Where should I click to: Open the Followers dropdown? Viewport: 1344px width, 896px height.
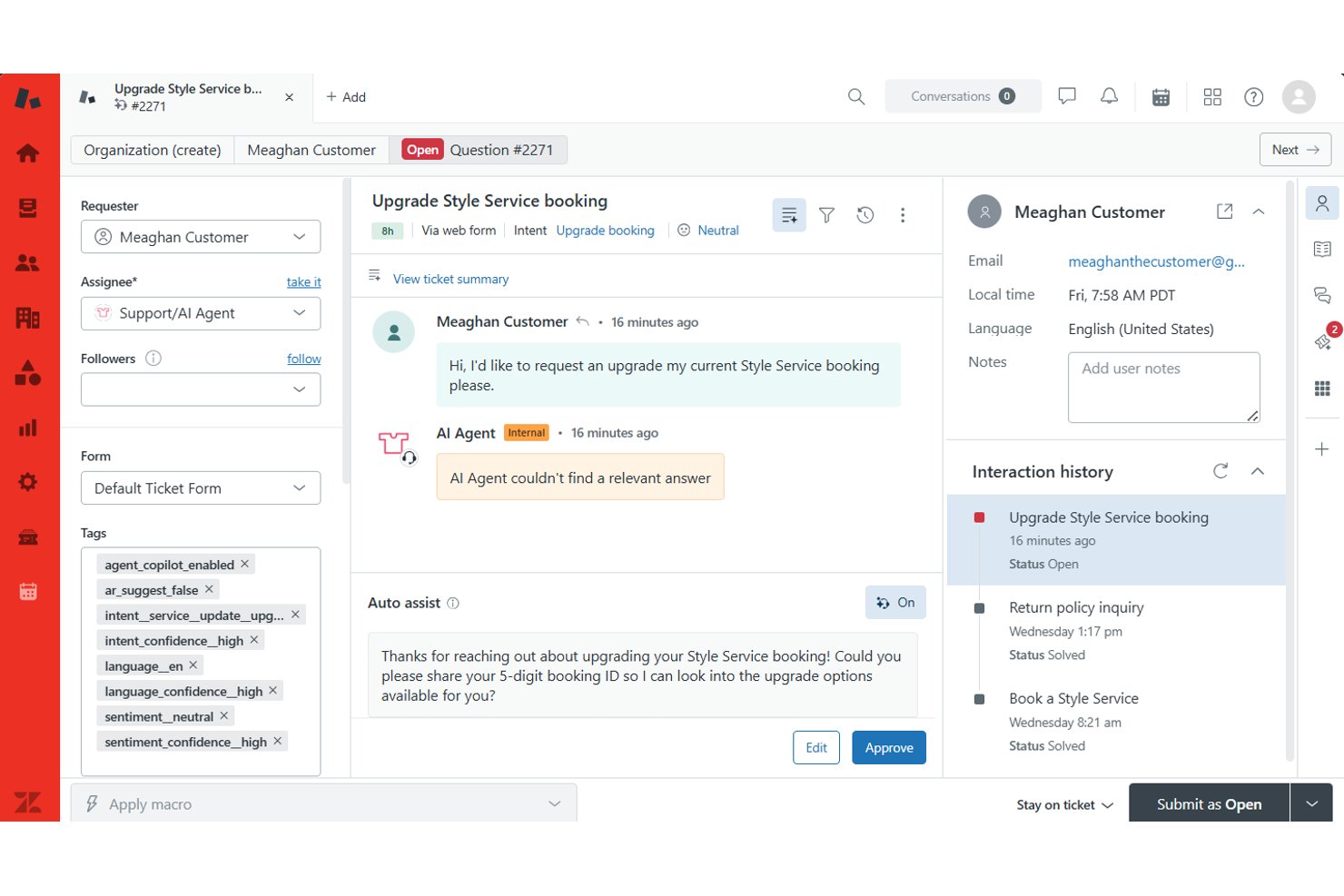point(201,389)
